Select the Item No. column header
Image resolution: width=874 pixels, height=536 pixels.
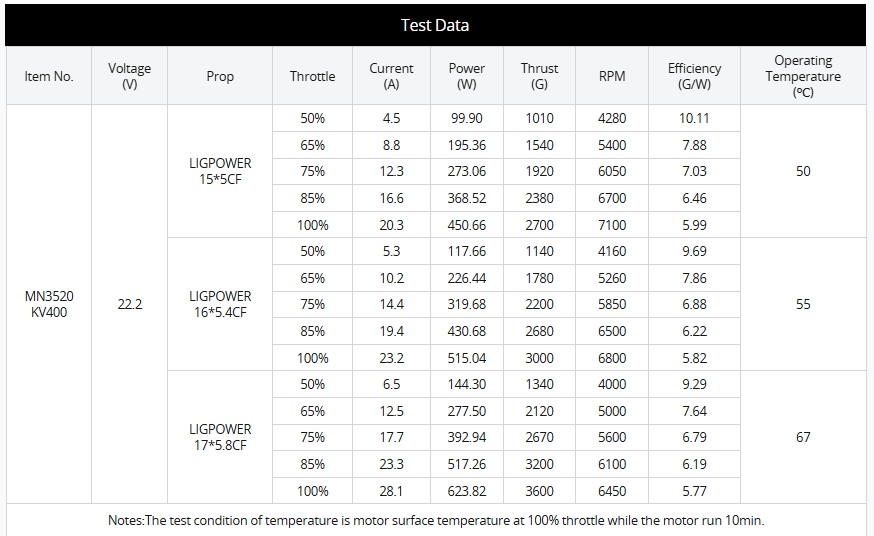(x=49, y=76)
